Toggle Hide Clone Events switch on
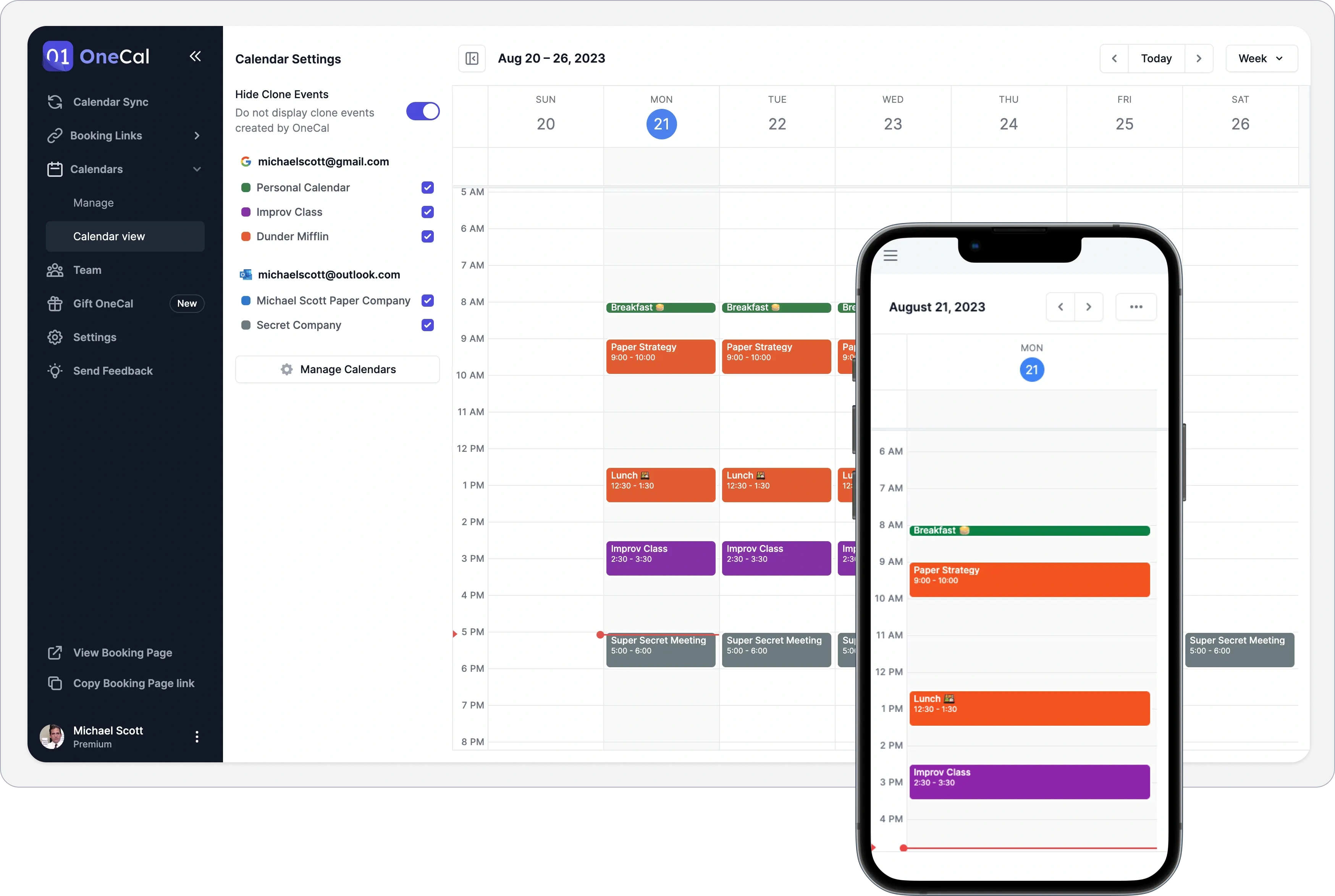The height and width of the screenshot is (896, 1335). click(x=422, y=111)
